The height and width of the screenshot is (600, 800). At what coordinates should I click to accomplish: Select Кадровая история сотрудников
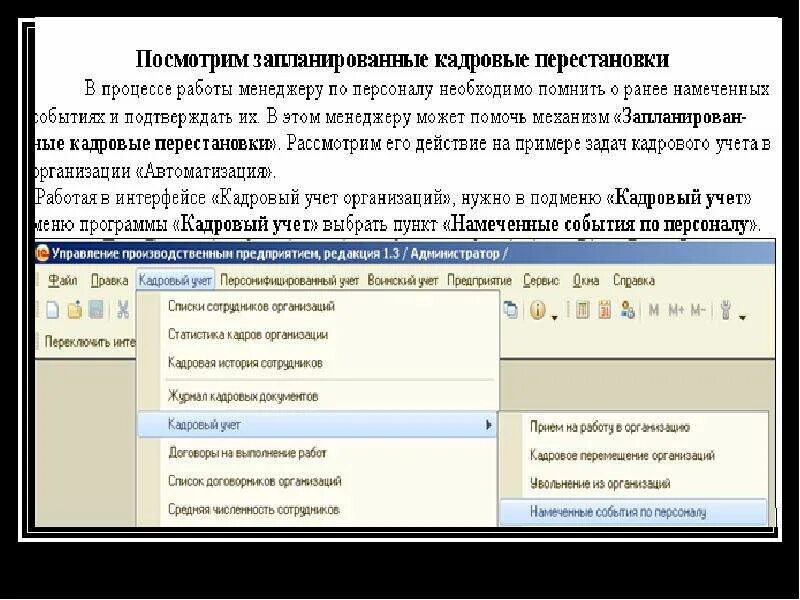click(x=317, y=363)
